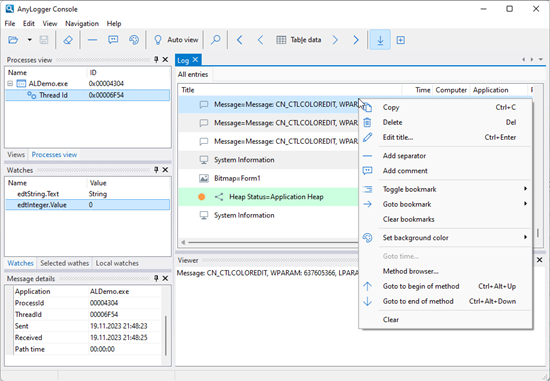This screenshot has height=381, width=550.
Task: Select edtString.Text watch row
Action: point(88,194)
